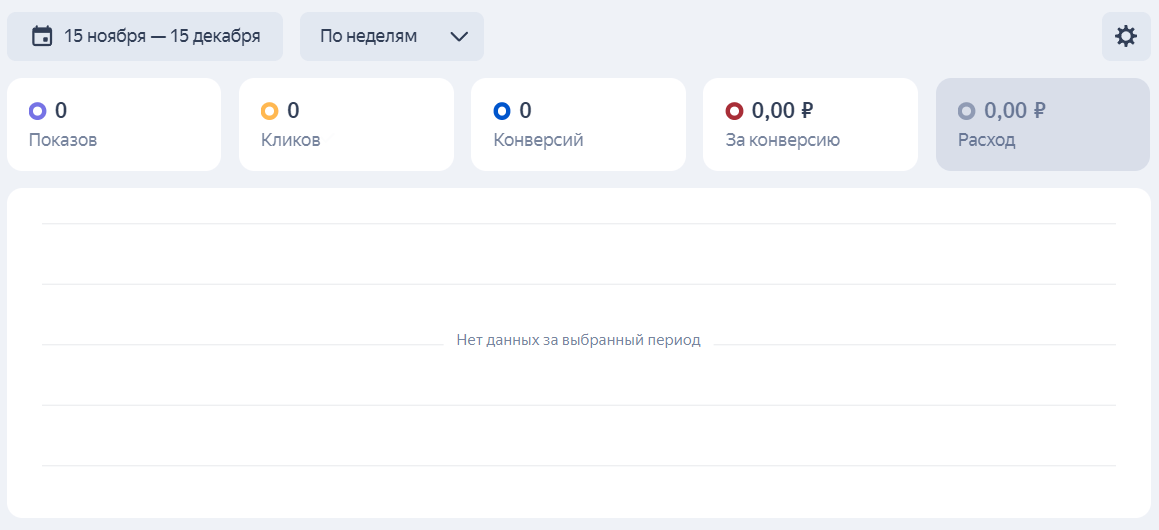Click the blue ring beside Конверсий
The height and width of the screenshot is (530, 1159).
pos(502,111)
